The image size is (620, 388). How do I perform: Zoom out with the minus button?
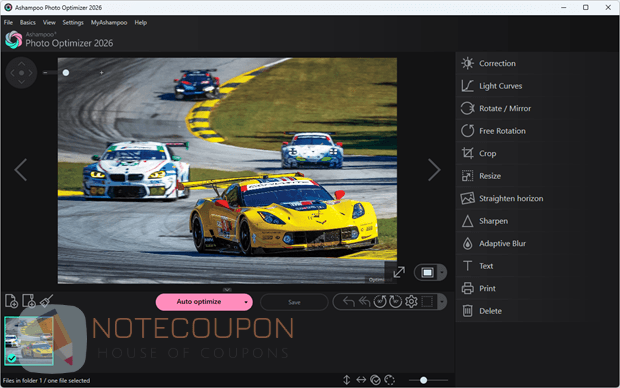[x=45, y=73]
